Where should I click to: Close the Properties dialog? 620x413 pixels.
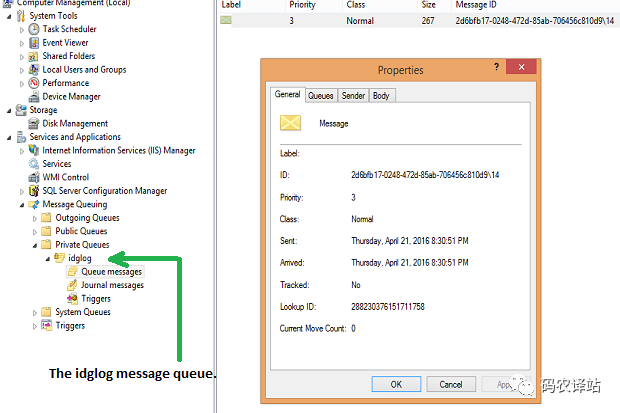click(521, 67)
